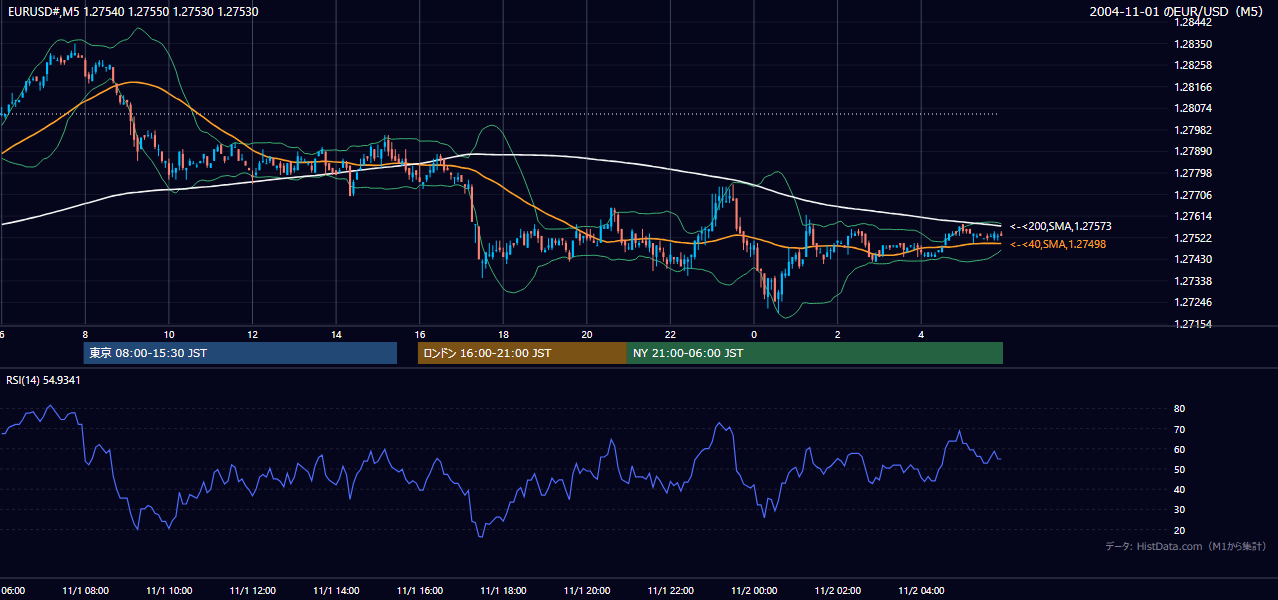The image size is (1278, 600).
Task: Click hour label 14 below price chart
Action: point(336,335)
